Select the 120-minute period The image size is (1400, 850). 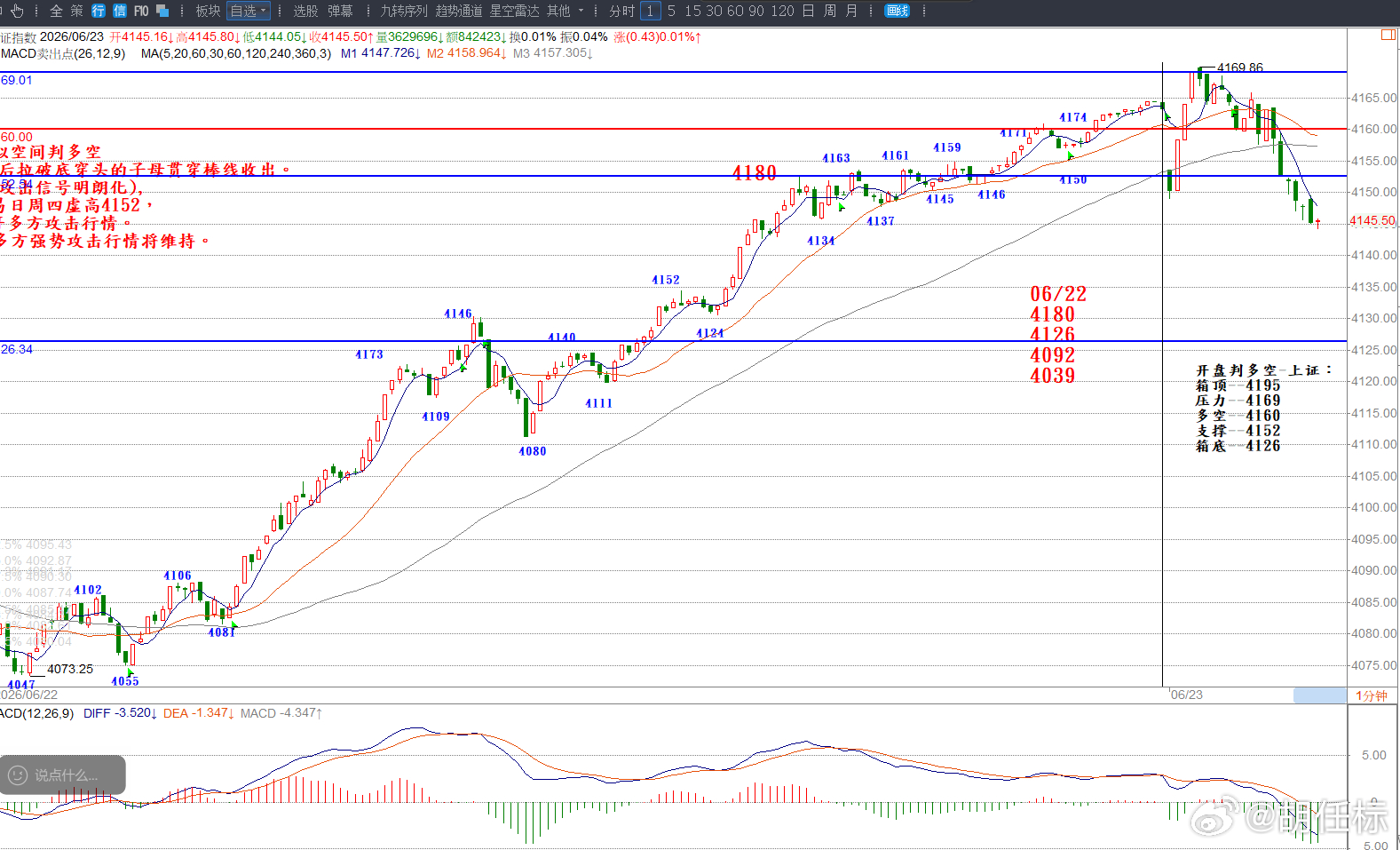(x=782, y=11)
